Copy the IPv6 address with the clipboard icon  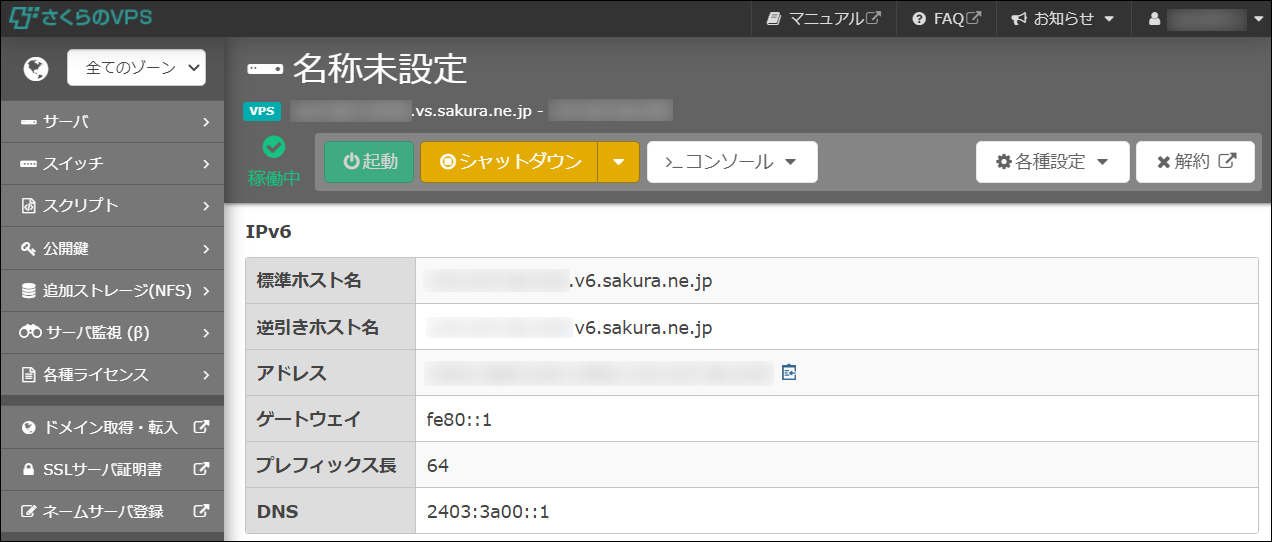pyautogui.click(x=789, y=372)
